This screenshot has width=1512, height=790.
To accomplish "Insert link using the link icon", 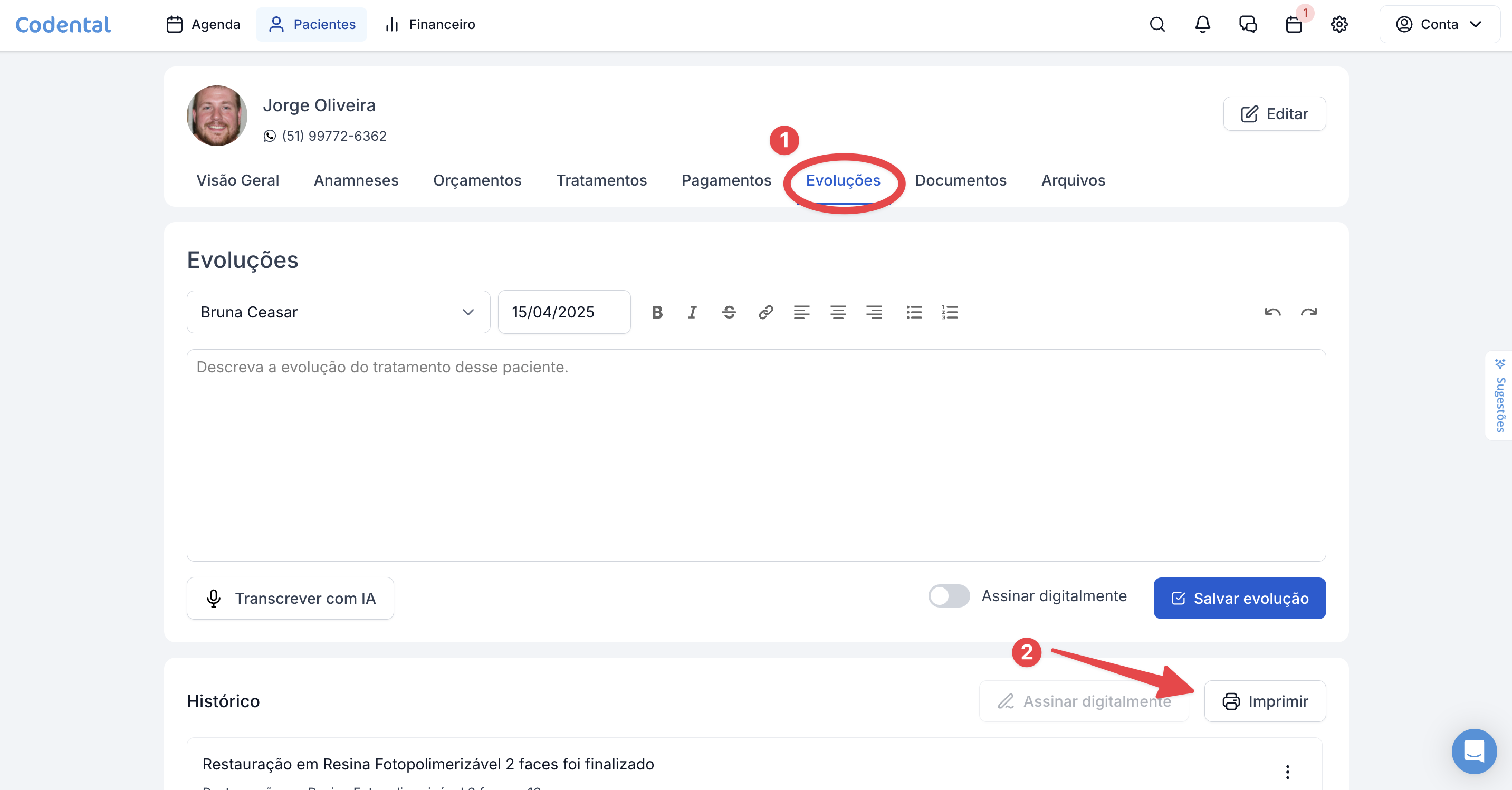I will click(x=765, y=312).
